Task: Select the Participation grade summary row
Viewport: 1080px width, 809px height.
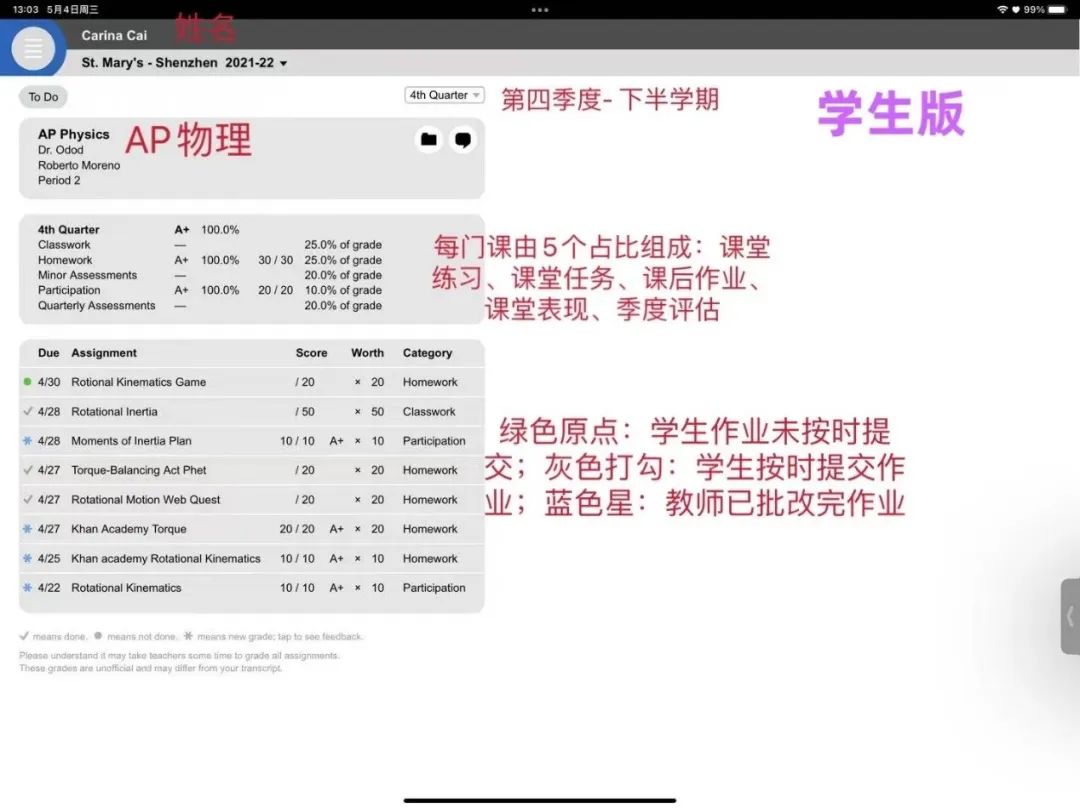Action: click(x=209, y=290)
